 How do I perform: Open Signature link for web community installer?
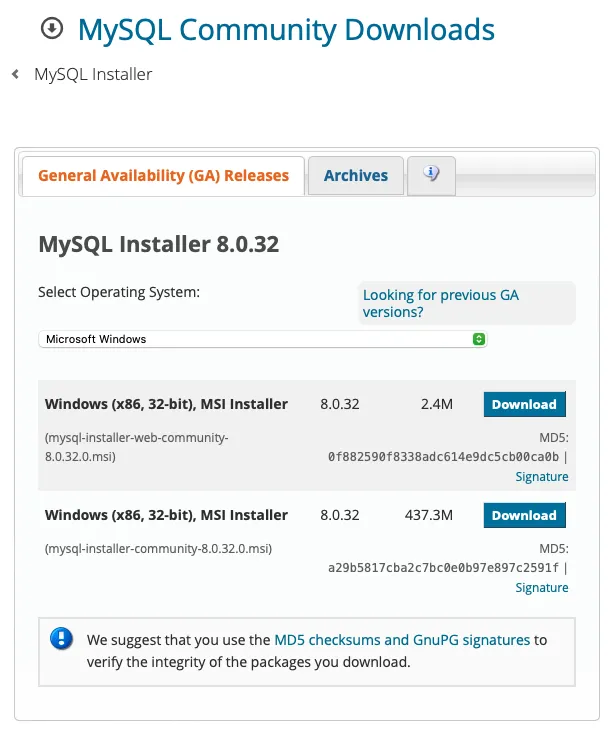542,476
